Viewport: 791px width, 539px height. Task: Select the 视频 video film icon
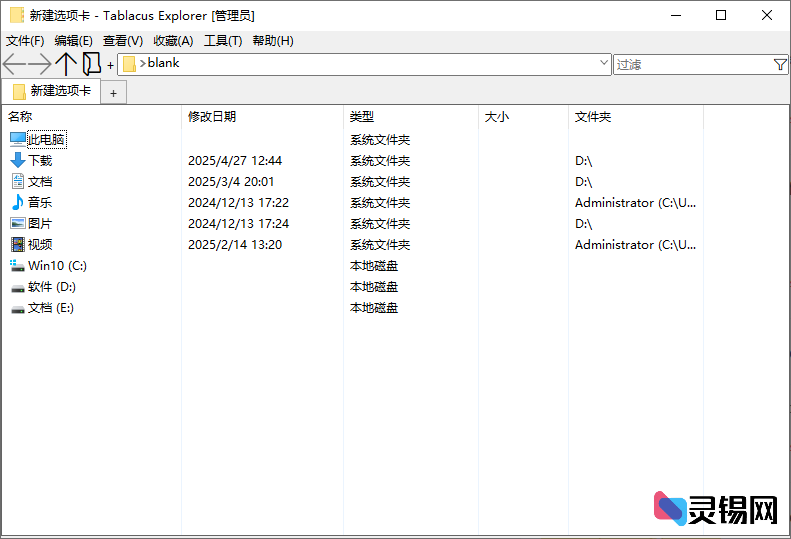point(18,244)
